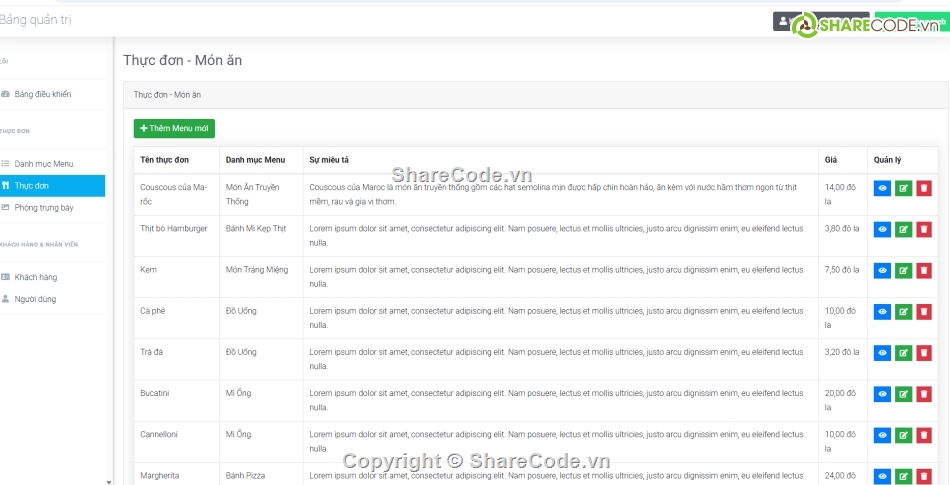950x485 pixels.
Task: Click the dark user account button in header
Action: 783,21
